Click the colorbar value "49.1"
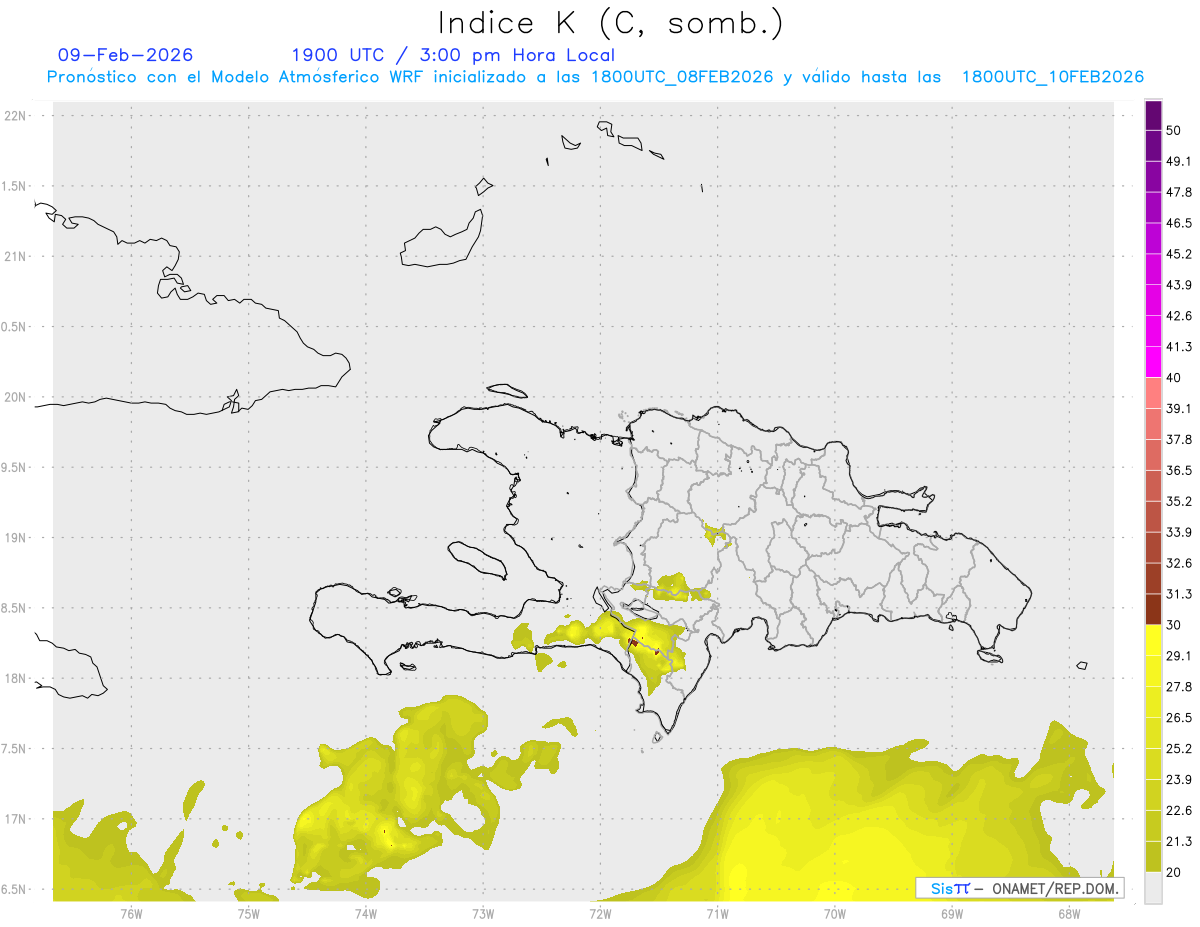Image resolution: width=1200 pixels, height=927 pixels. click(1179, 162)
